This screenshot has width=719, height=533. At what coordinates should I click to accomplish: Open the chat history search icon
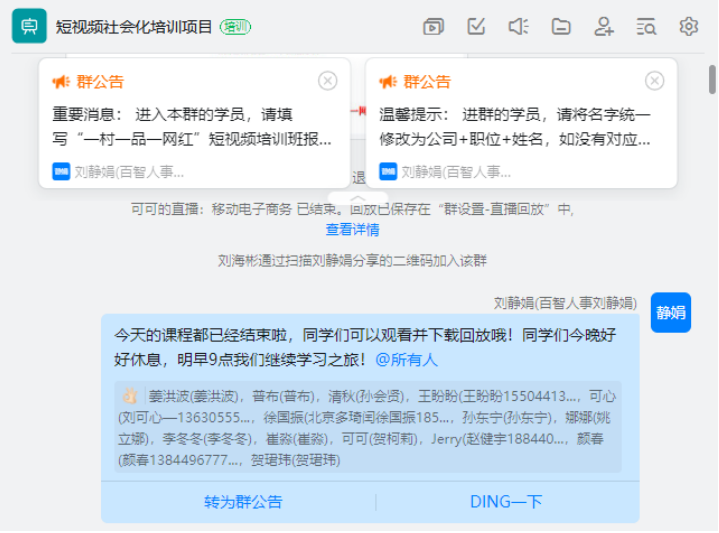click(x=646, y=27)
